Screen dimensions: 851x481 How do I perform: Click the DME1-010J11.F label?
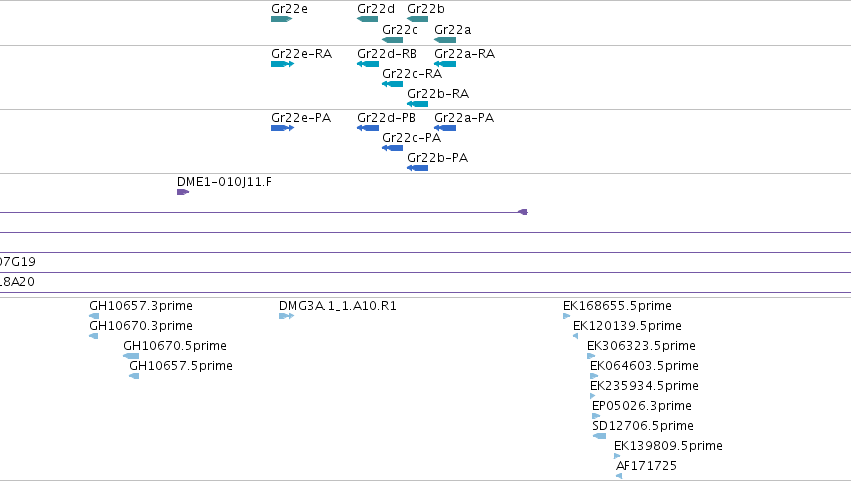[225, 182]
